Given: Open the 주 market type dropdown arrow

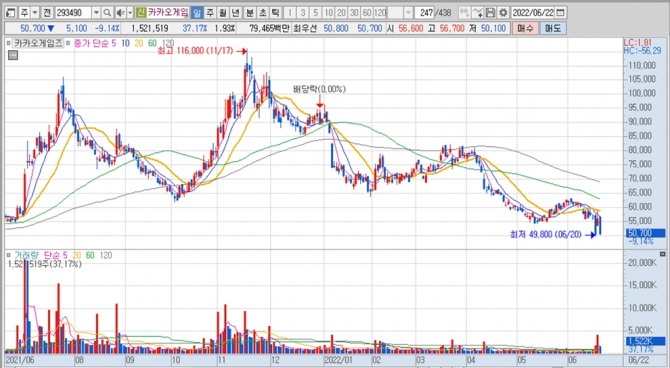Looking at the screenshot, I should click(x=35, y=13).
